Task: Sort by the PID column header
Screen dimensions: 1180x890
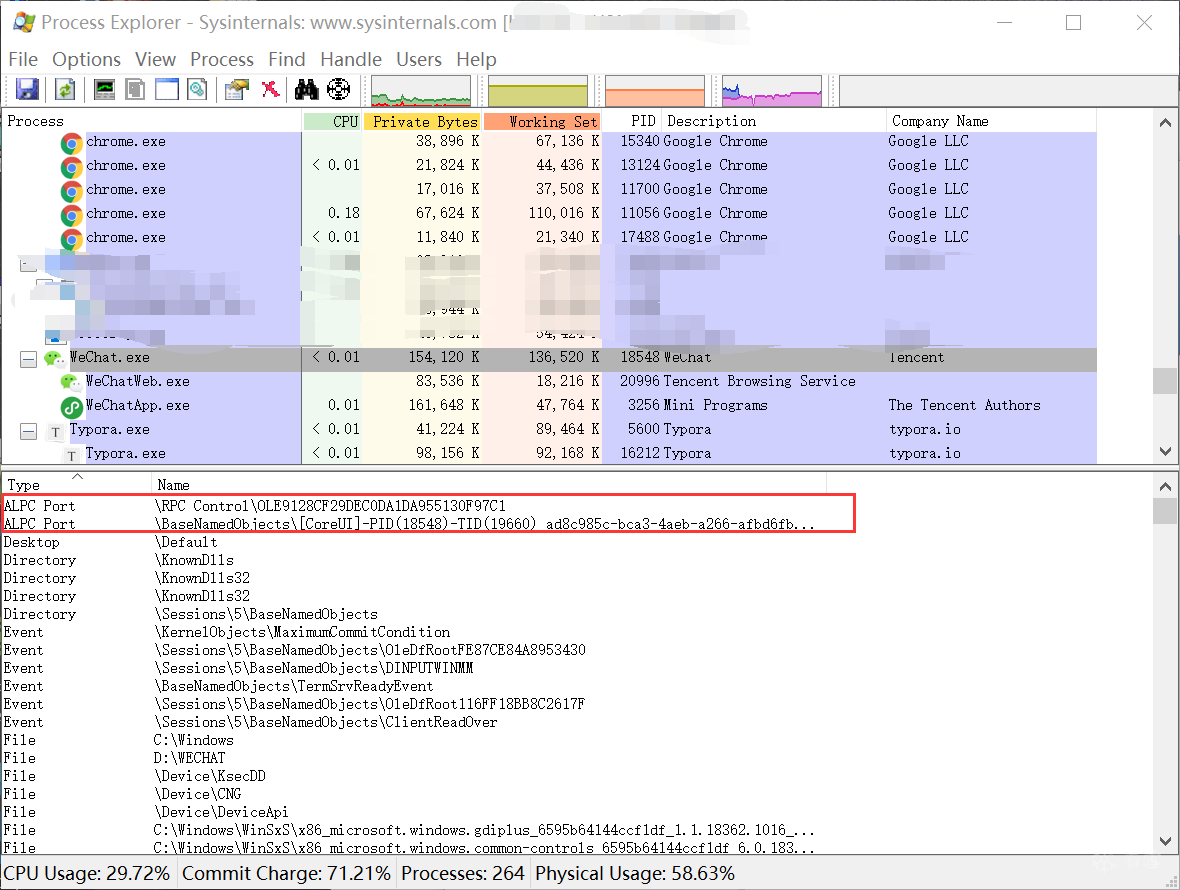Action: pos(632,121)
